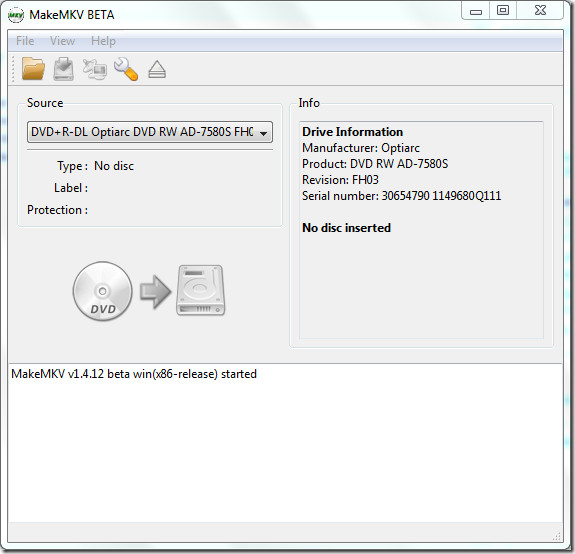The image size is (575, 554).
Task: Click the hard drive destination image
Action: pyautogui.click(x=201, y=290)
